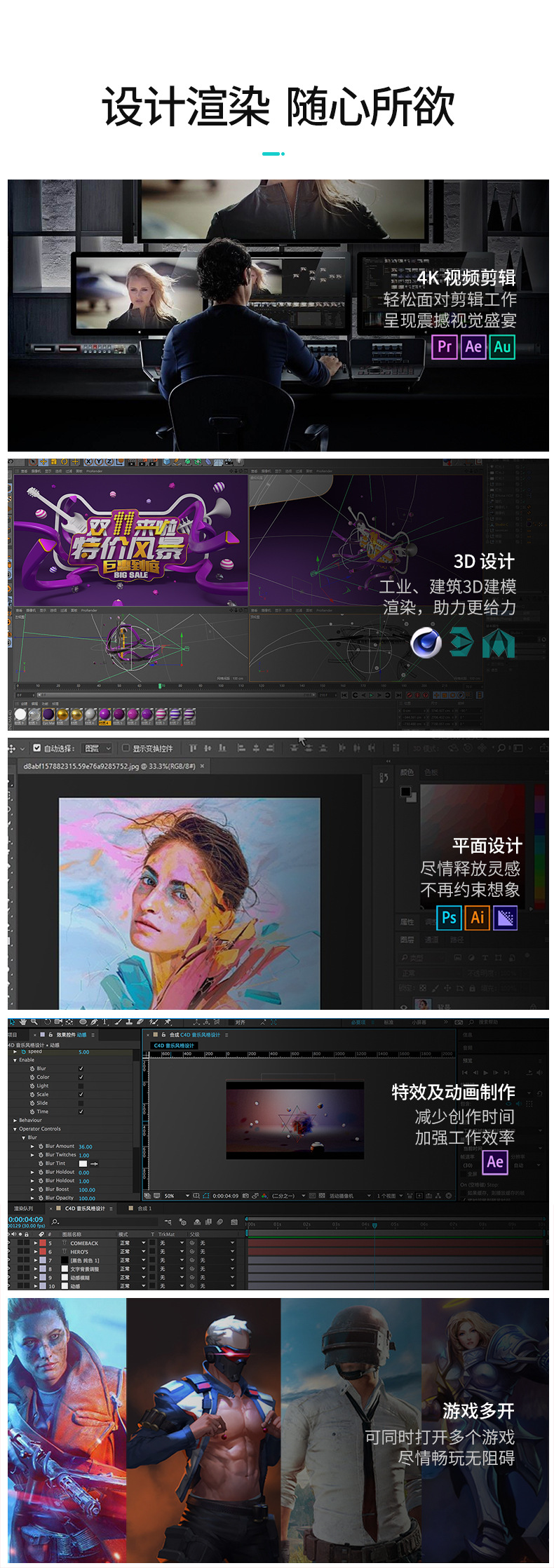Select the COMEBACK layer
Viewport: 554px width, 1568px height.
pyautogui.click(x=84, y=1243)
